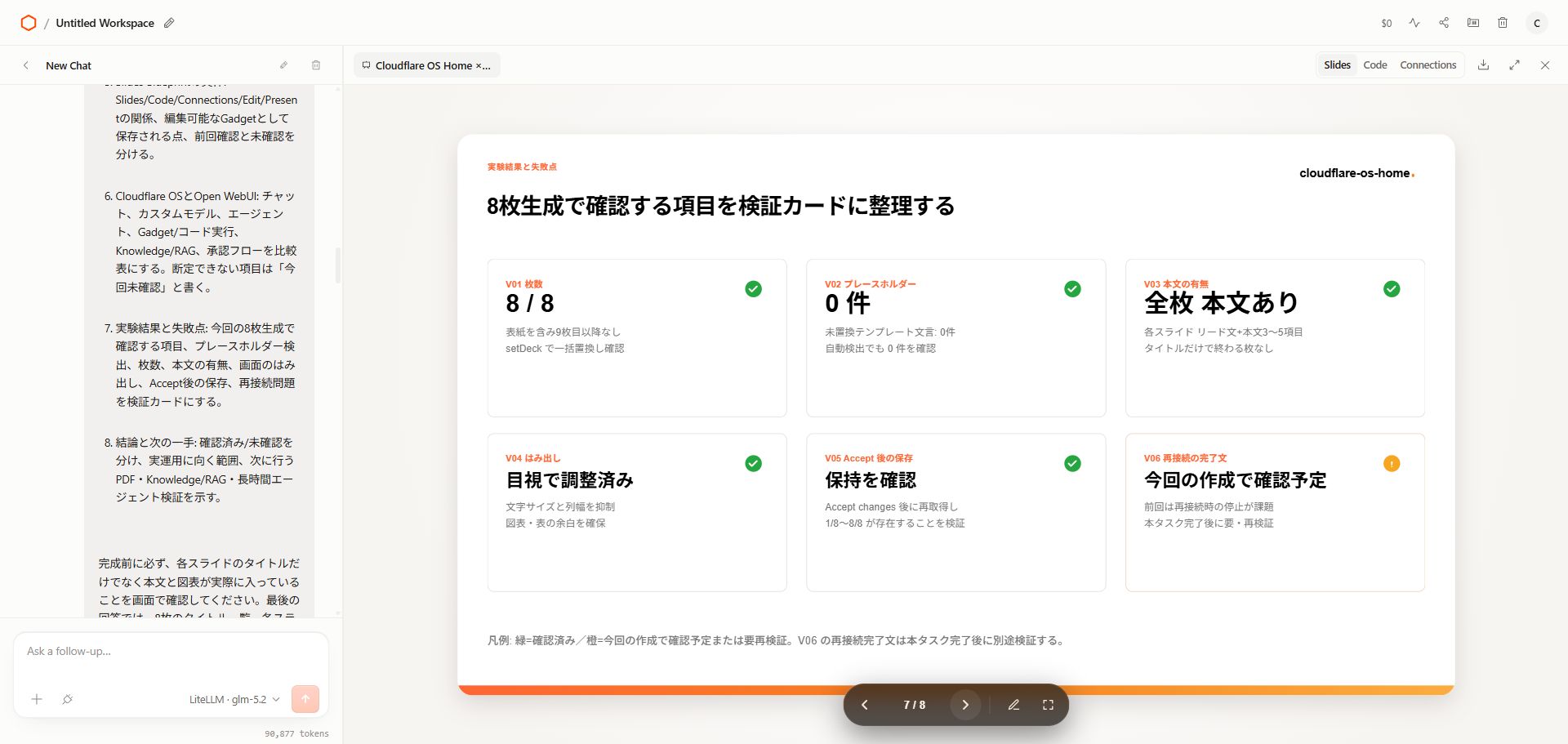
Task: Click the New Chat title
Action: coord(69,65)
